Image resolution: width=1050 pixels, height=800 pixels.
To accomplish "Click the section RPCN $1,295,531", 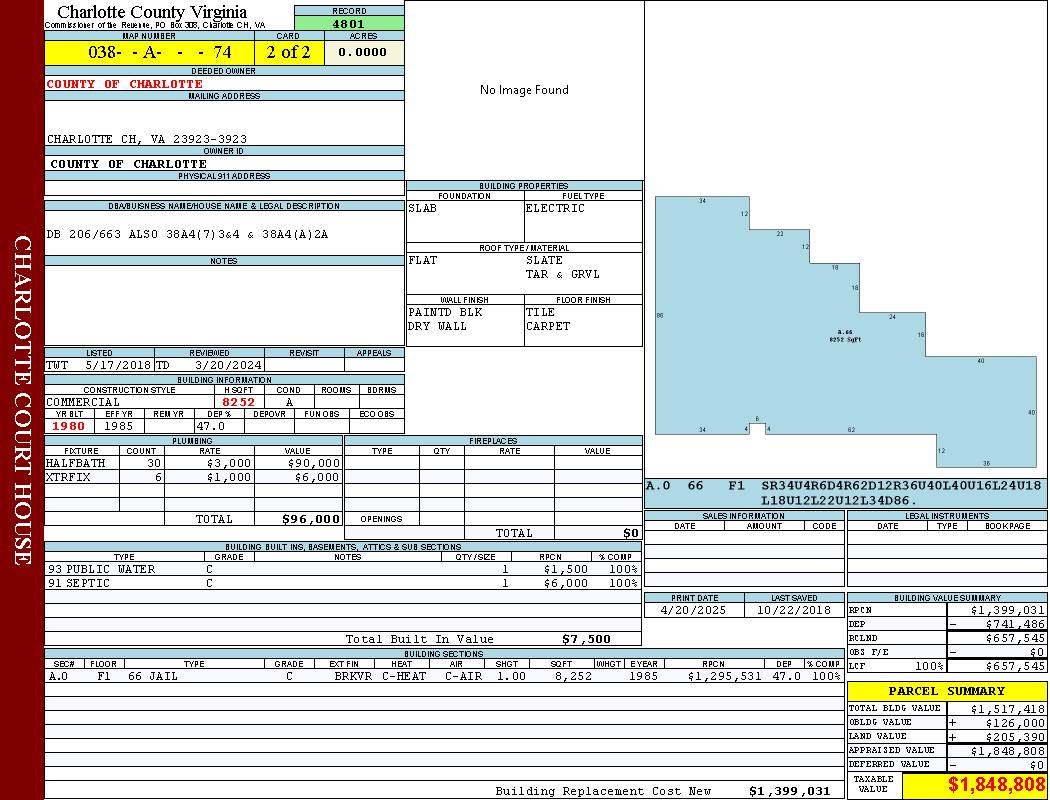I will [725, 676].
